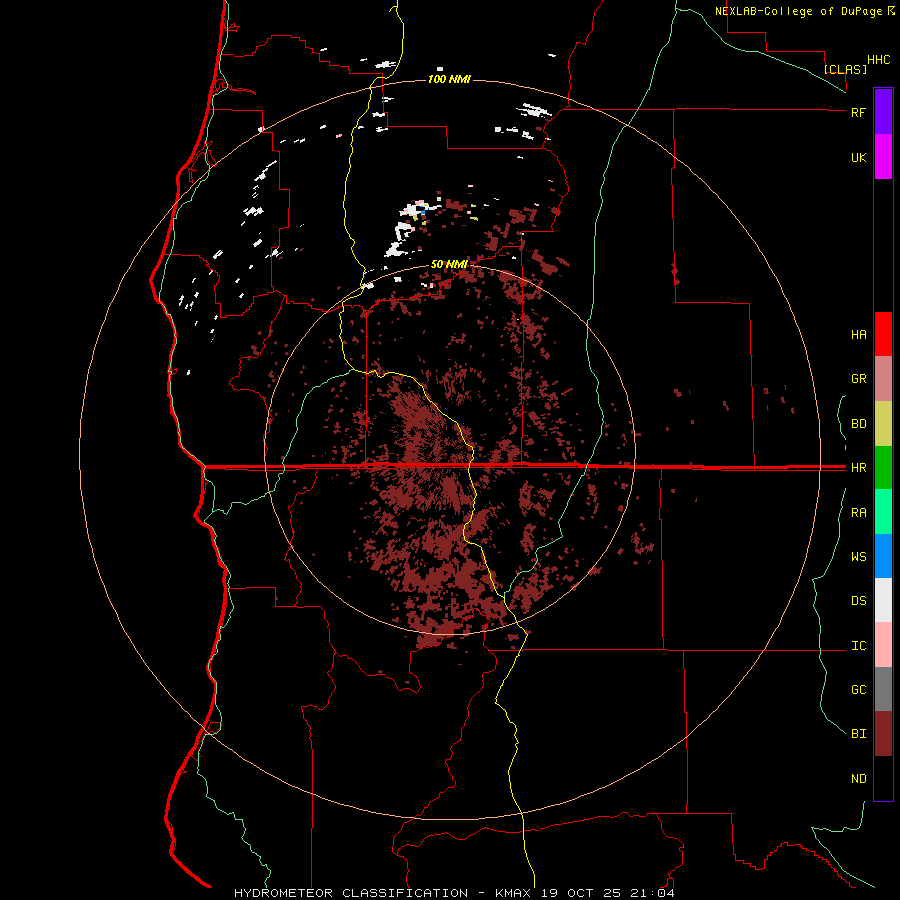Click the 100 NMI range ring label
The width and height of the screenshot is (900, 900).
point(449,79)
